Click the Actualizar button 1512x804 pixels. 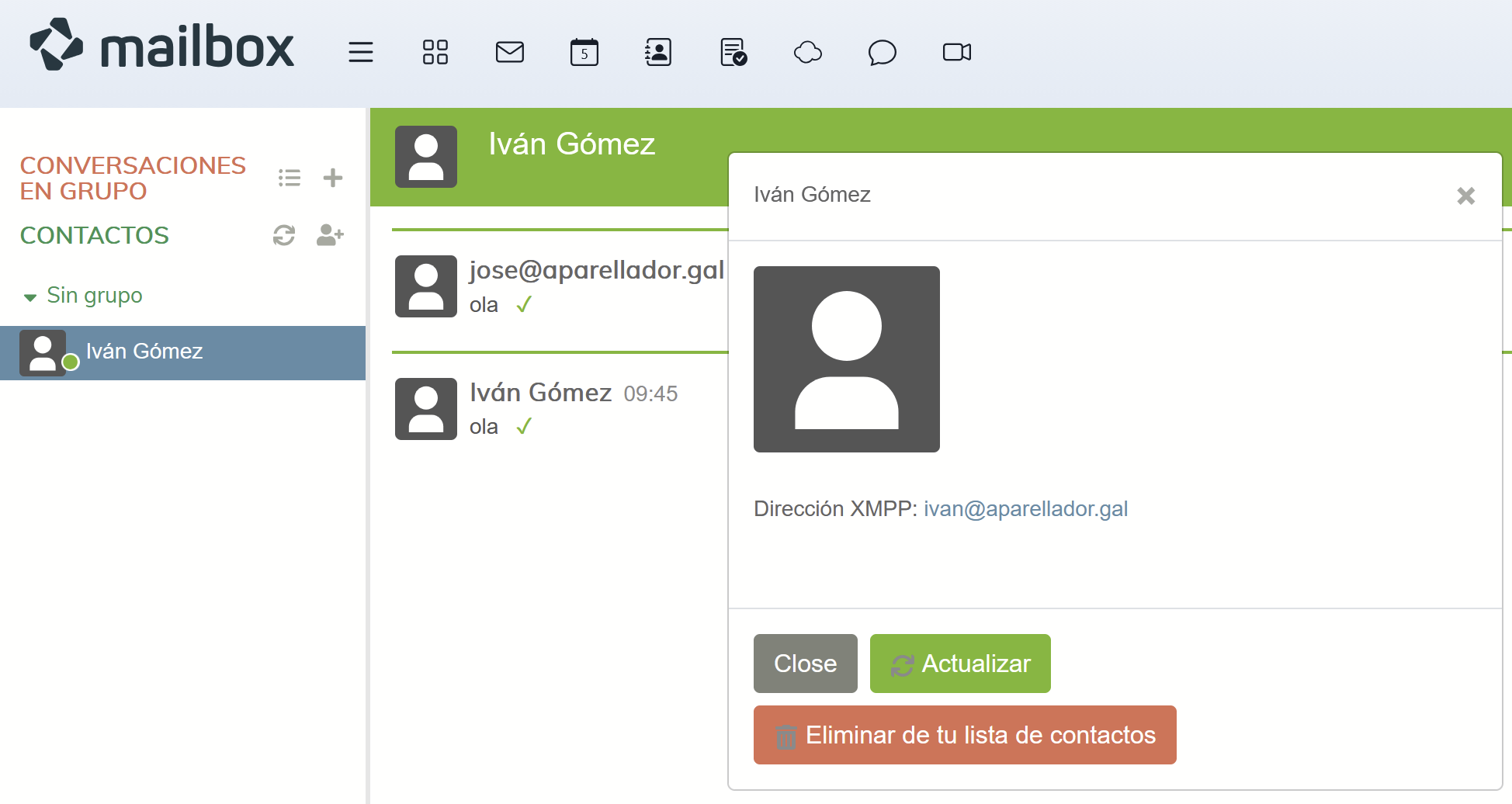click(x=960, y=664)
